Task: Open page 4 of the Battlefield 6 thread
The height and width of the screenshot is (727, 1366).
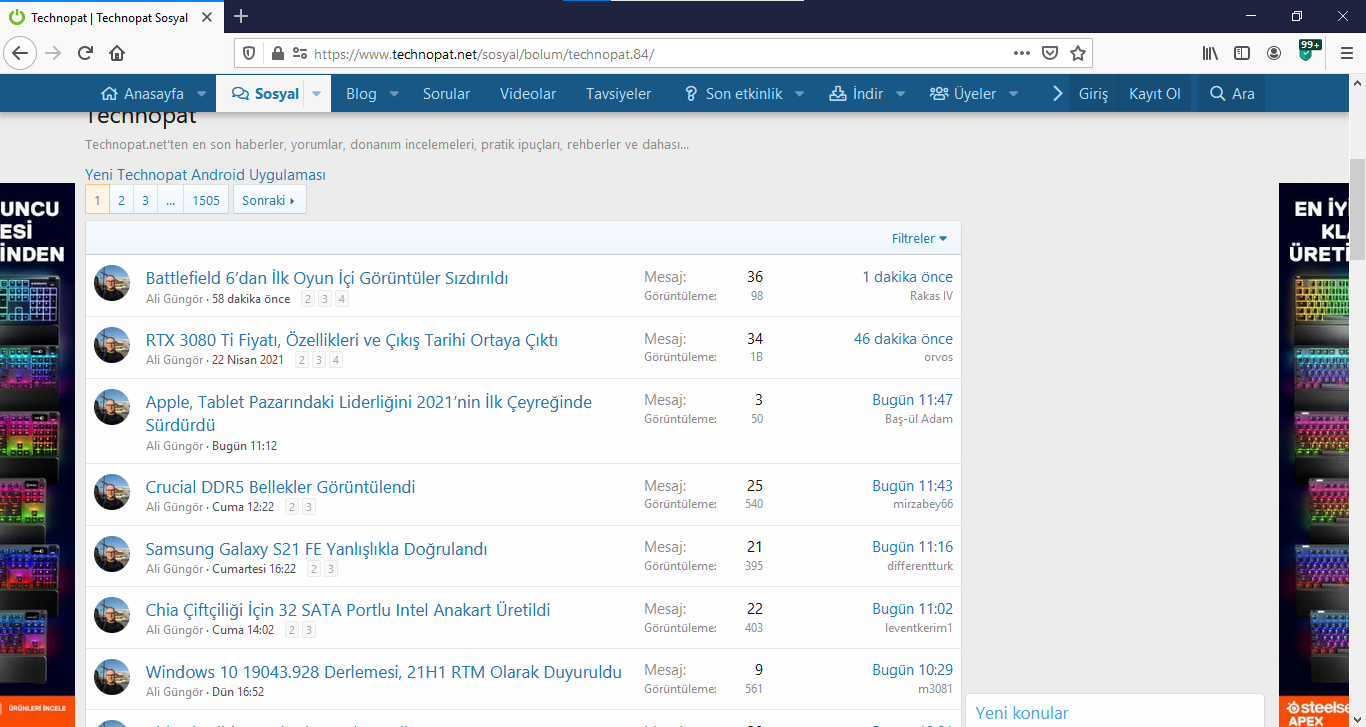Action: click(x=342, y=299)
